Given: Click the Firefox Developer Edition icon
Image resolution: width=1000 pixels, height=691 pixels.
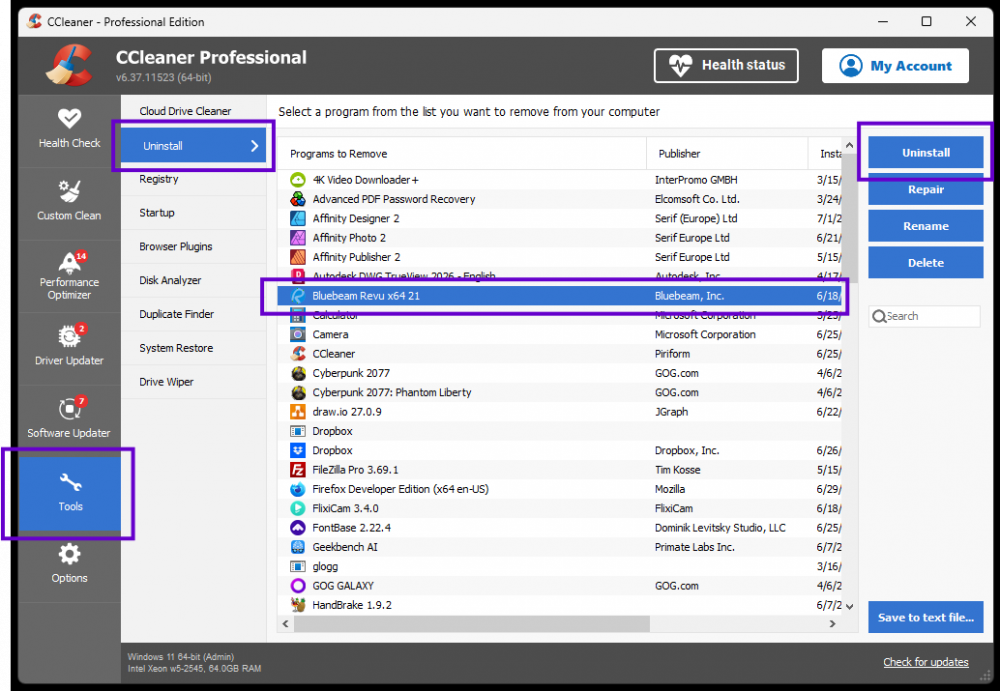Looking at the screenshot, I should tap(298, 489).
